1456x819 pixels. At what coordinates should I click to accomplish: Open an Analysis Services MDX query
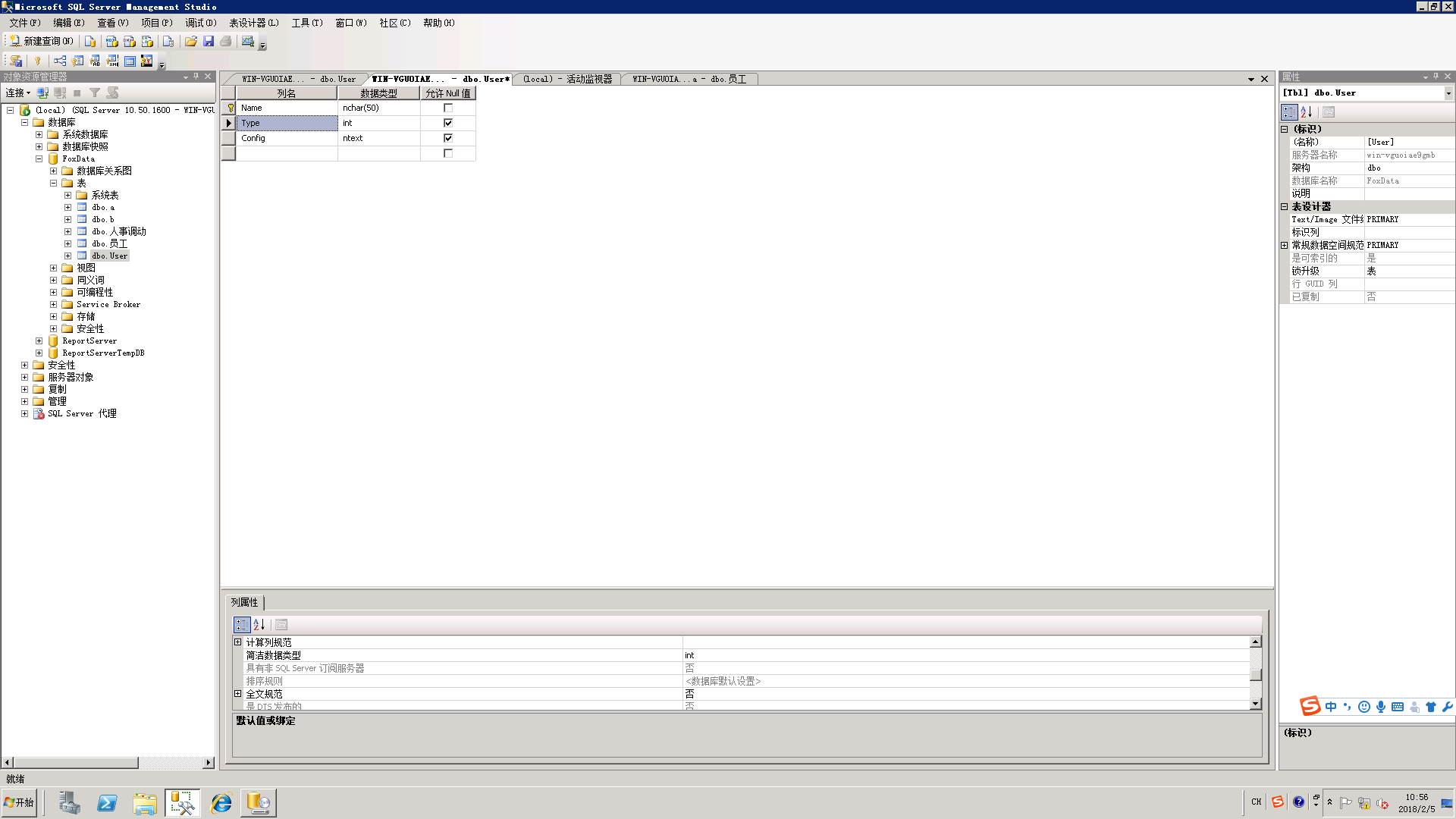pos(111,41)
